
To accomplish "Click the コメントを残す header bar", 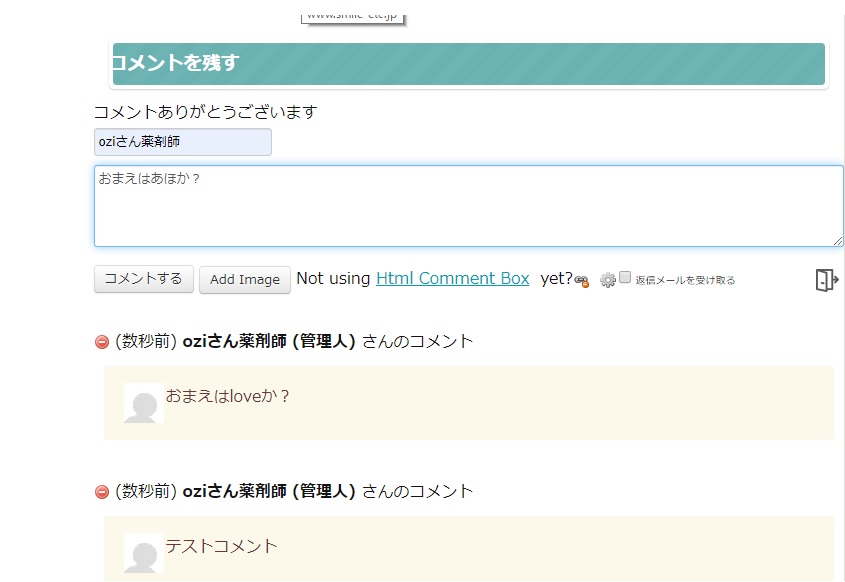I will [x=468, y=64].
